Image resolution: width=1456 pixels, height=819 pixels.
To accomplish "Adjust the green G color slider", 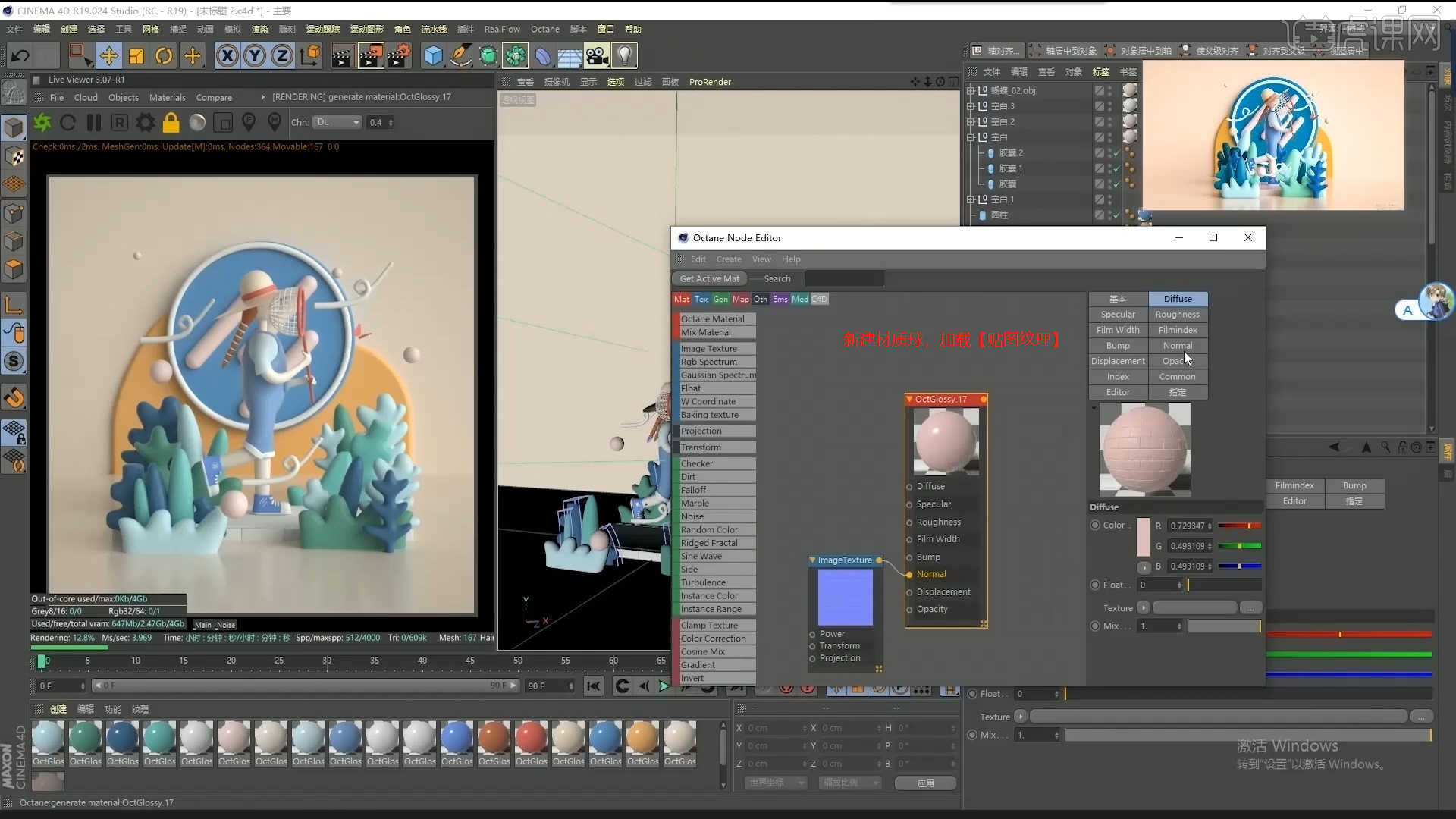I will tap(1239, 546).
